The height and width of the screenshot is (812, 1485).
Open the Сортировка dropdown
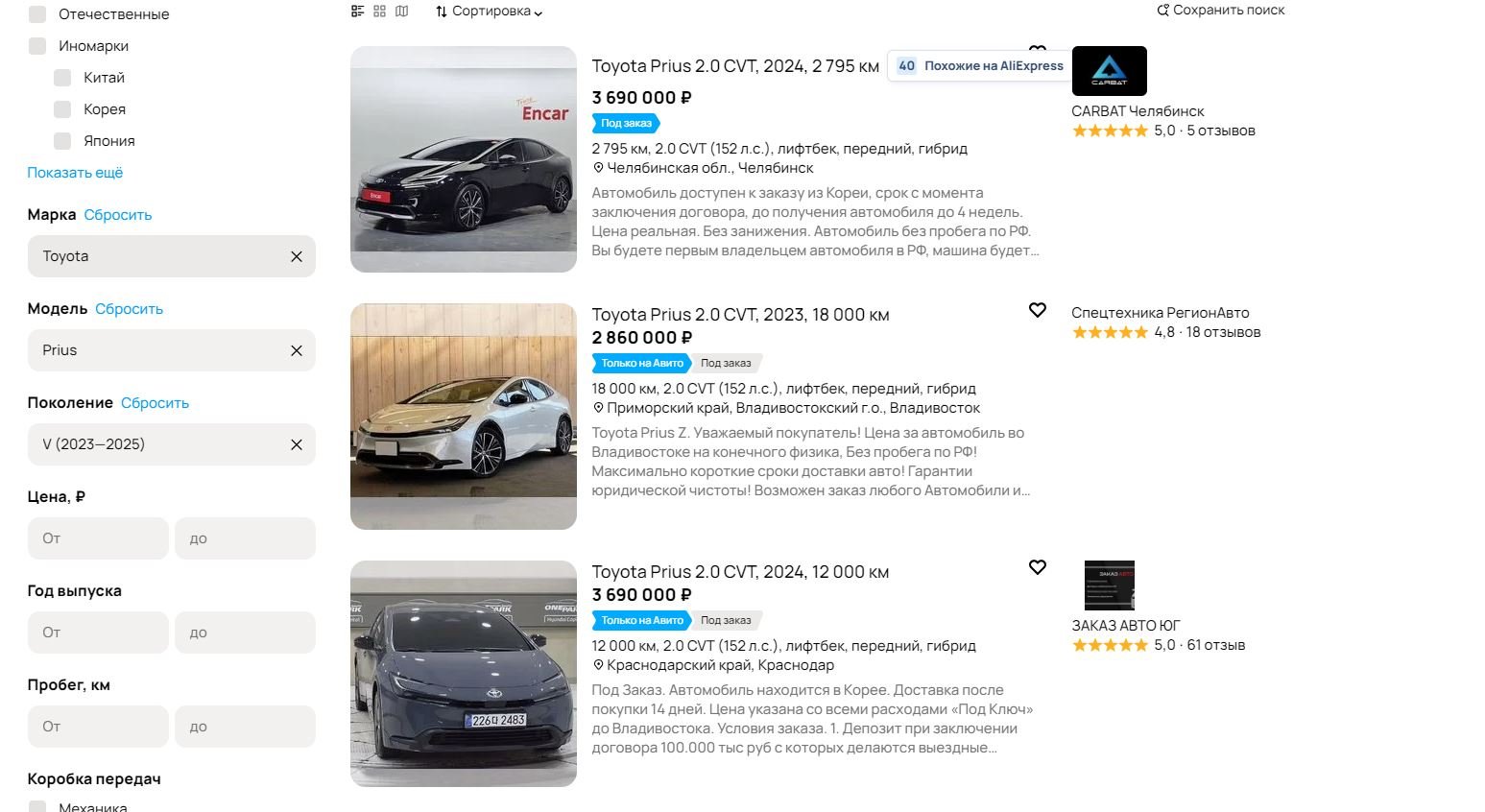pos(489,12)
